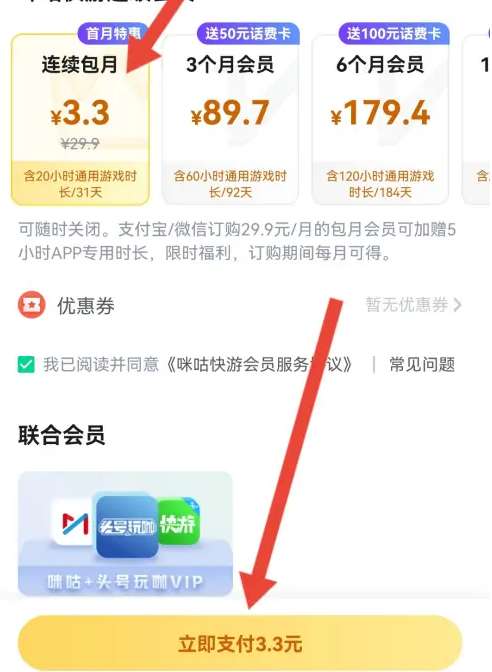
Task: Select the 连续包月 ¥3.3 plan
Action: pyautogui.click(x=80, y=119)
